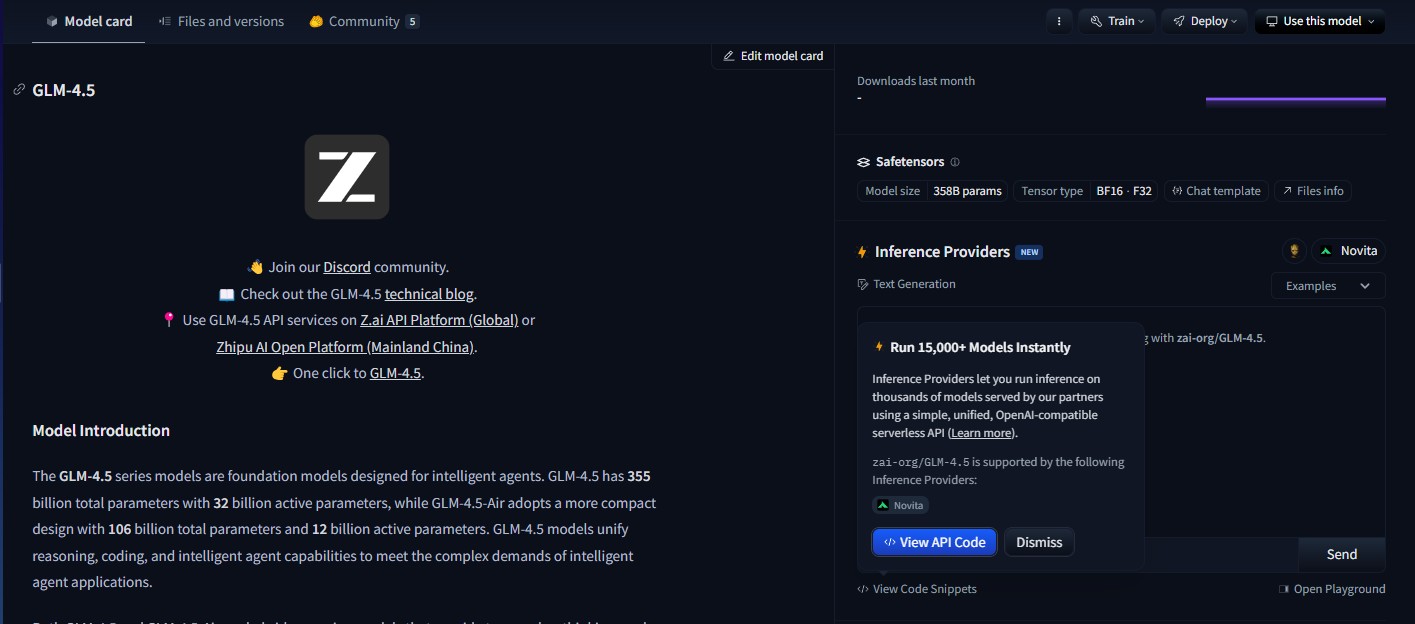Open the Discord community link
The image size is (1415, 624).
(347, 267)
